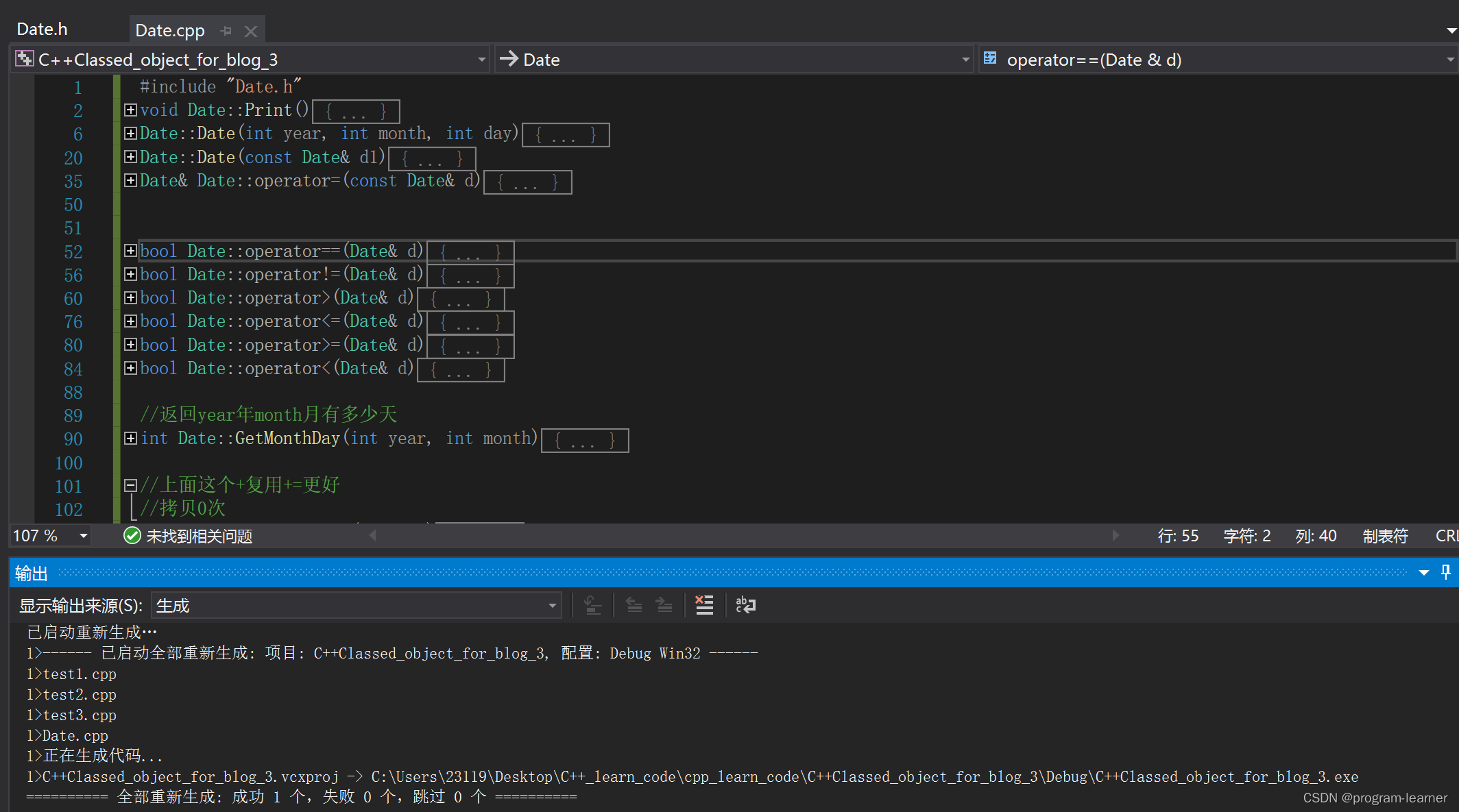
Task: Open the output panel window options dropdown arrow
Action: [x=1424, y=573]
